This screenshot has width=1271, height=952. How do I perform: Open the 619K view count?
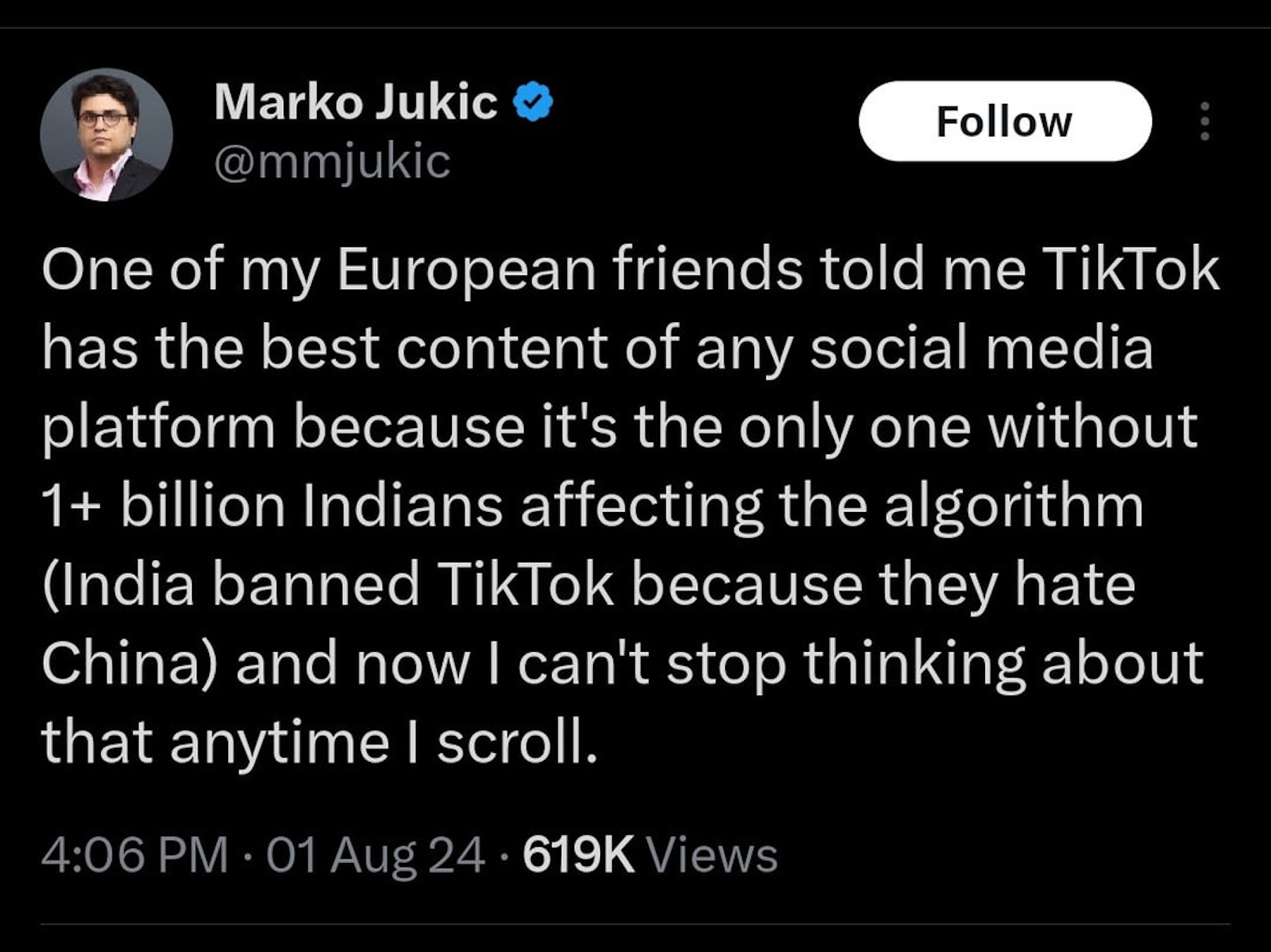tap(578, 855)
